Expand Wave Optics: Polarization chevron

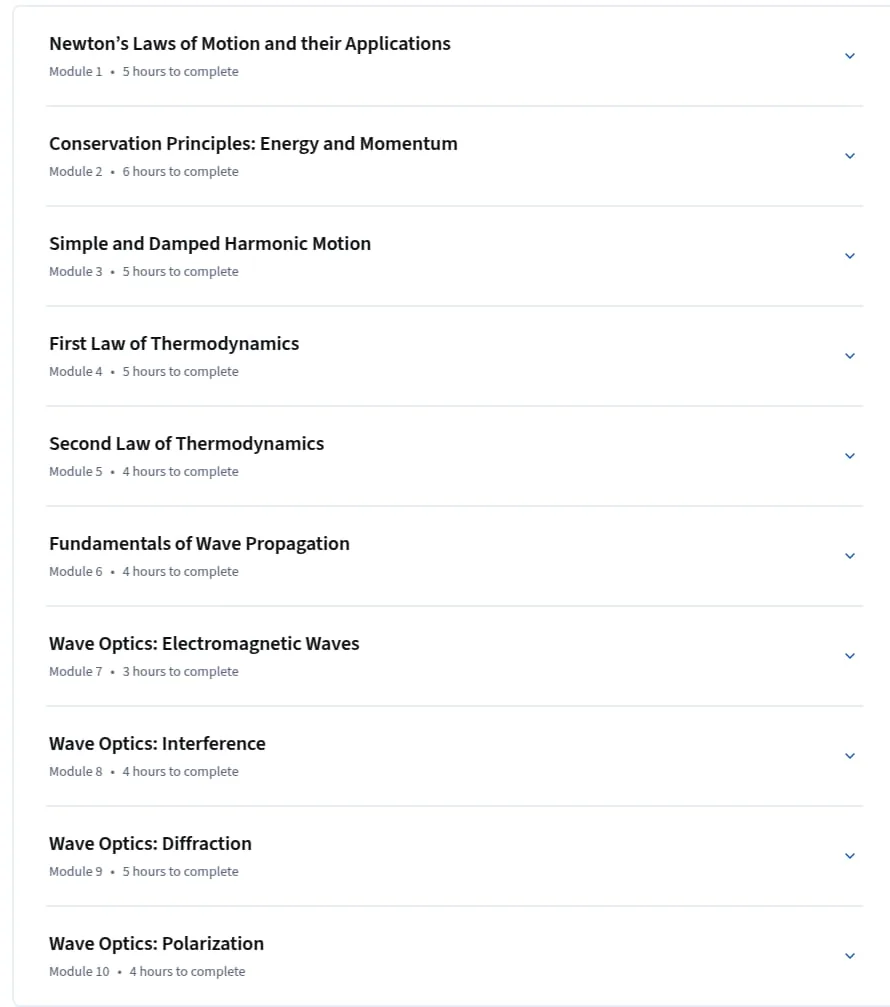850,956
